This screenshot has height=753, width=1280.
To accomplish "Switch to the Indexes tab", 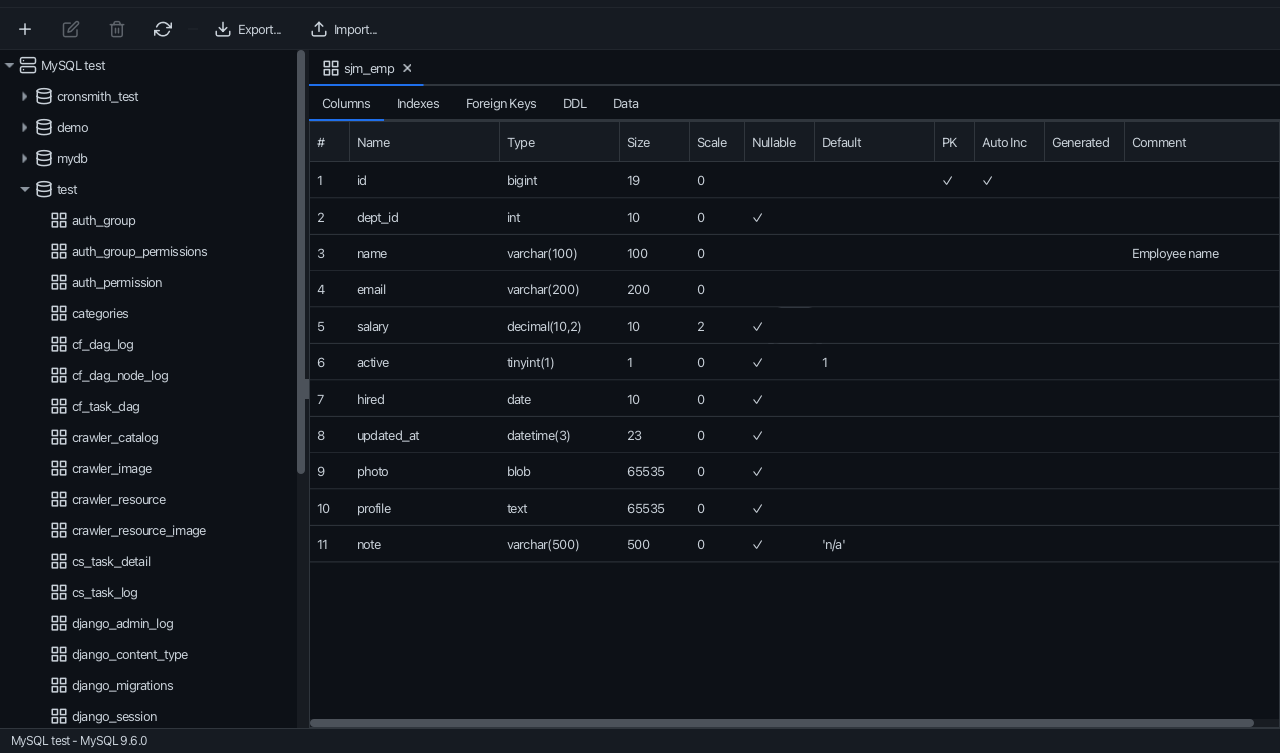I will [418, 104].
